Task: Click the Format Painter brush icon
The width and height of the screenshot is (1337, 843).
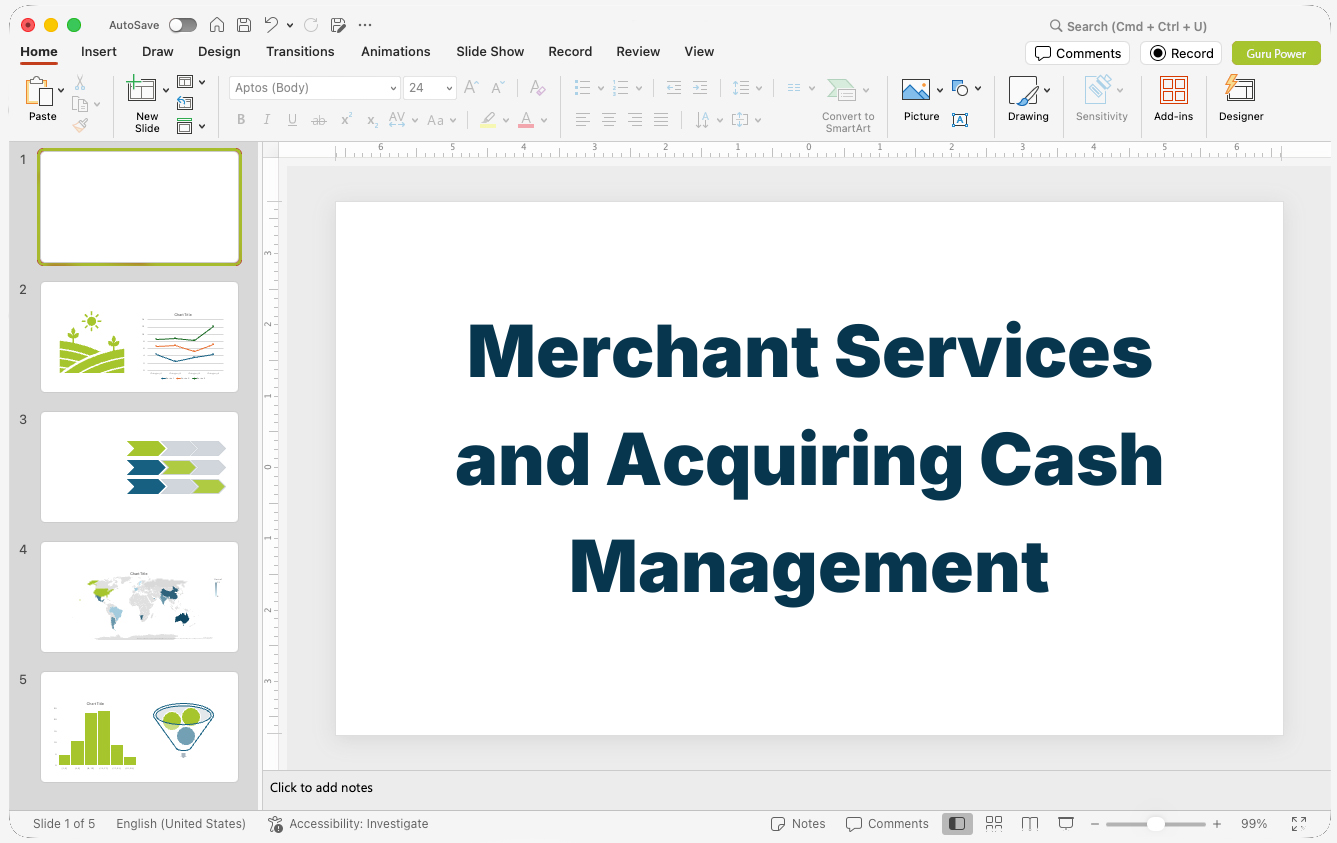Action: pos(80,125)
